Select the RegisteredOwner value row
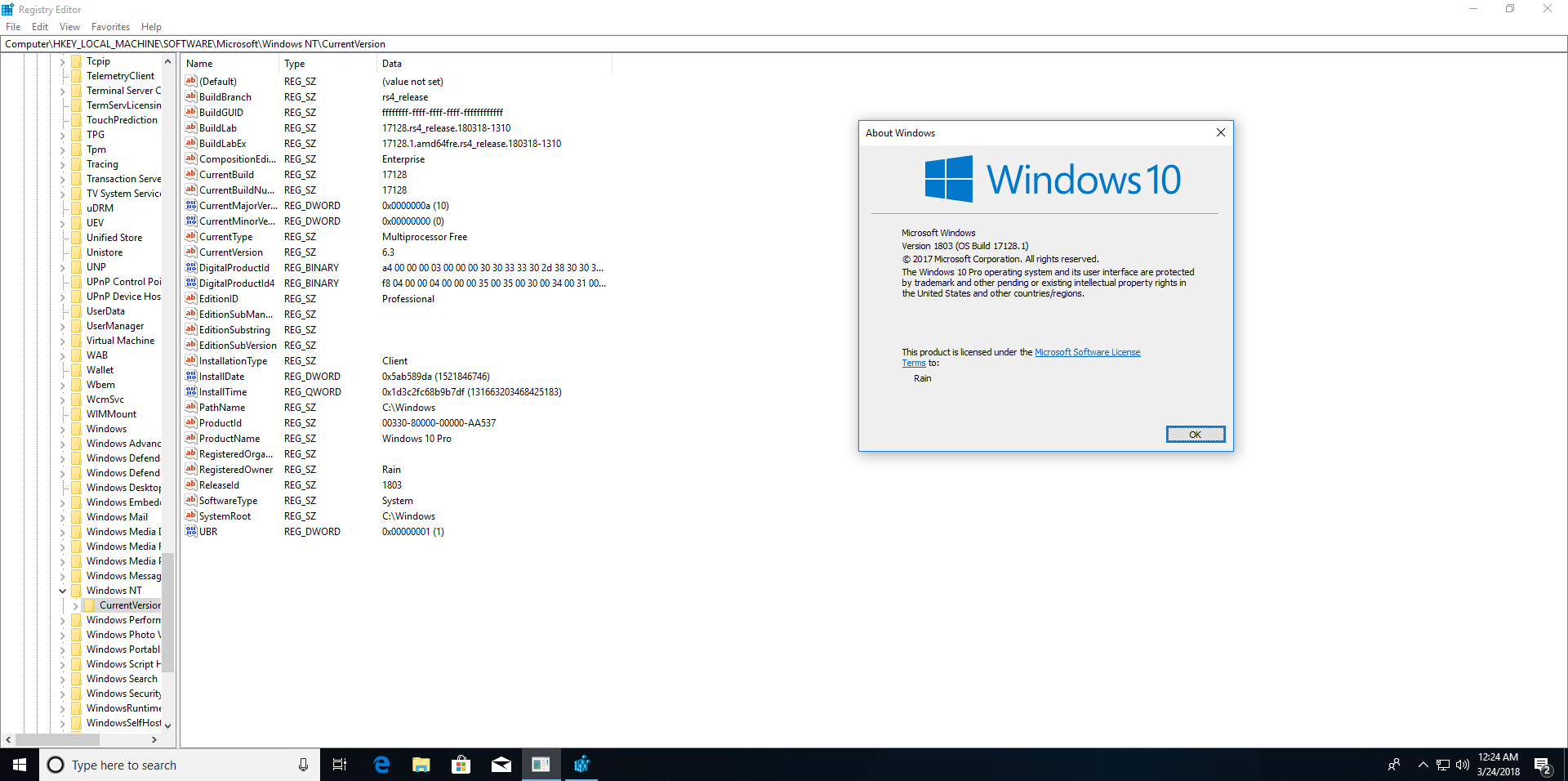Screen dimensions: 1568x781 397,469
